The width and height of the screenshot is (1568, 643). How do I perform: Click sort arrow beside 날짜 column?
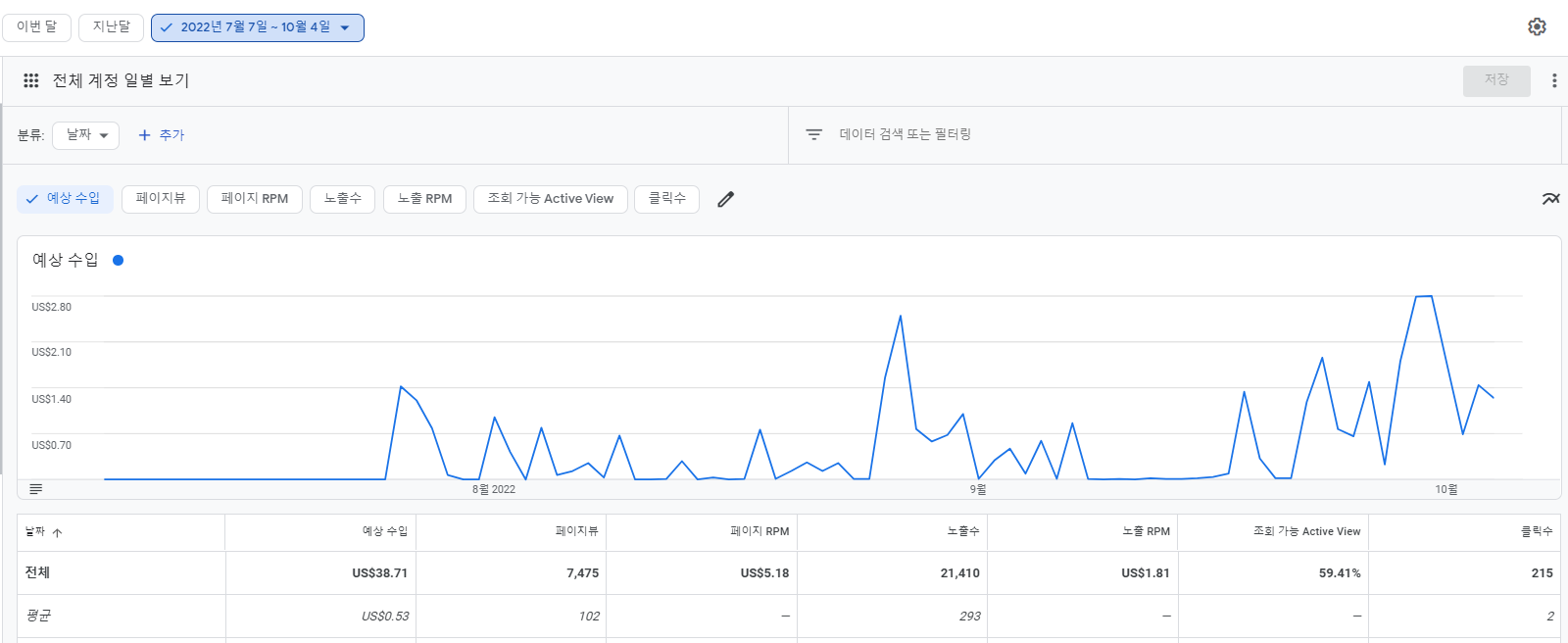[x=57, y=532]
